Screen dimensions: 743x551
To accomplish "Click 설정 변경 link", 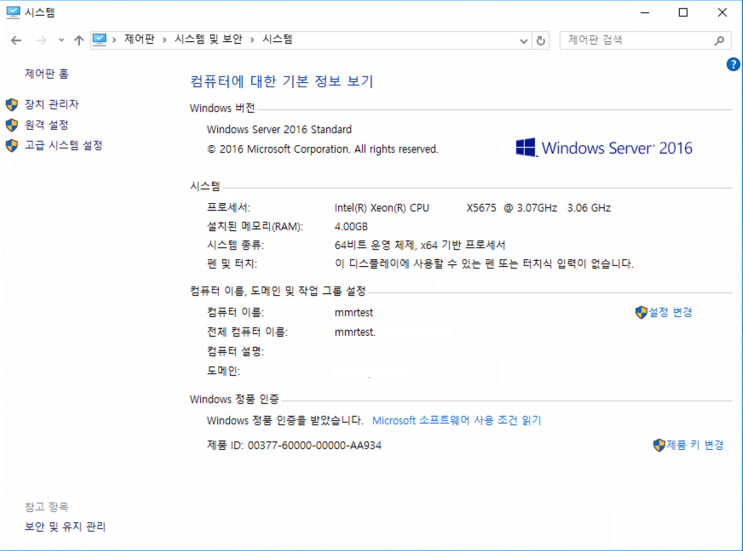I will click(670, 312).
